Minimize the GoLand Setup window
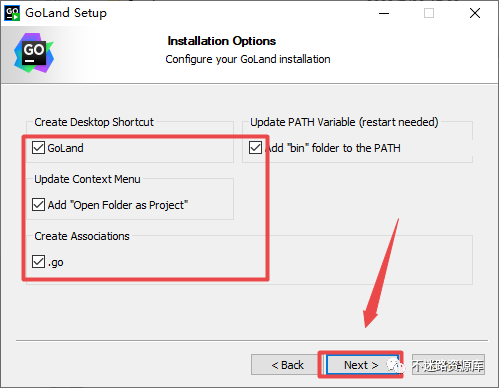 pos(384,13)
